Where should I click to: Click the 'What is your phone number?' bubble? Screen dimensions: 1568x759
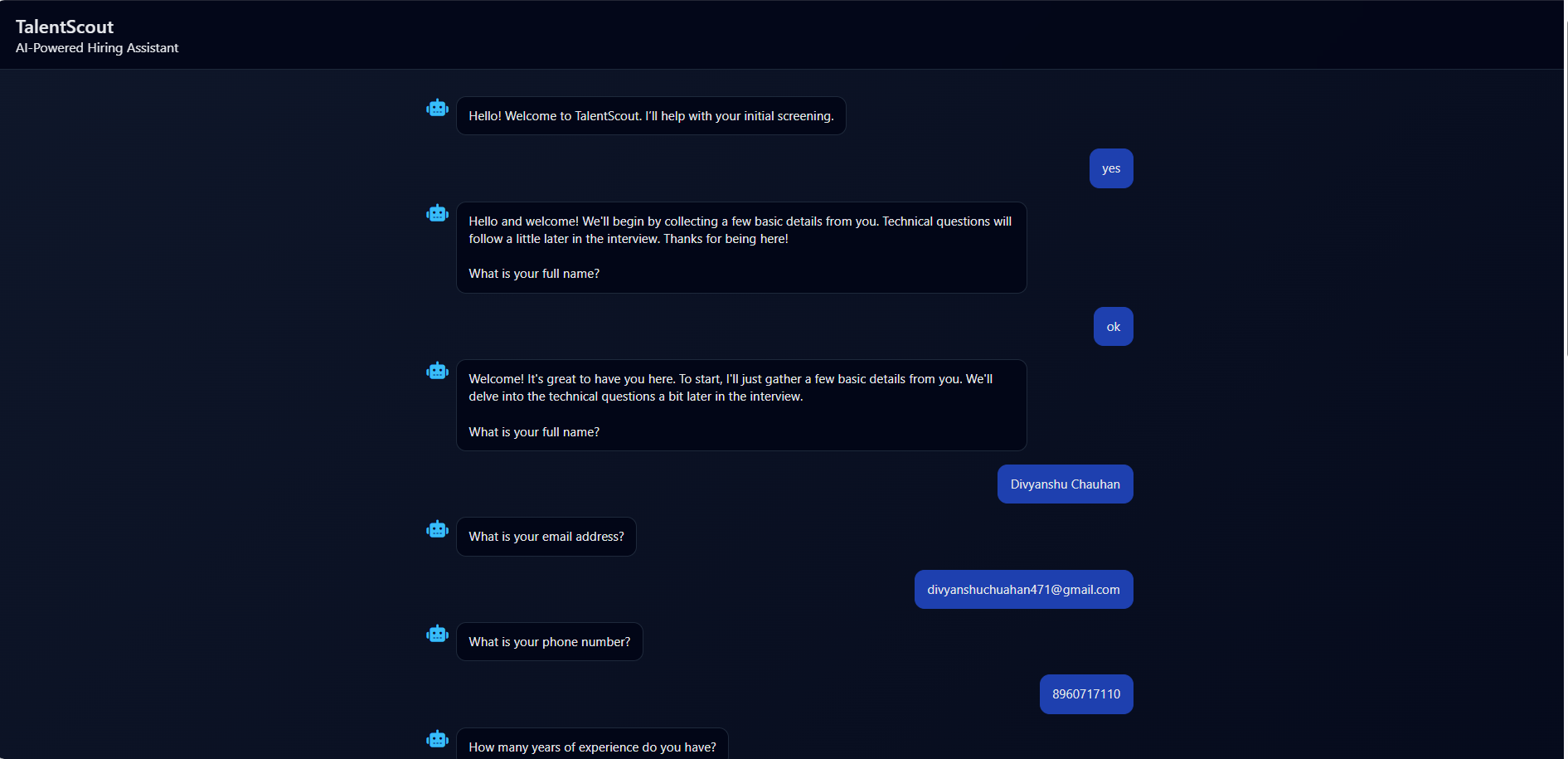point(549,641)
